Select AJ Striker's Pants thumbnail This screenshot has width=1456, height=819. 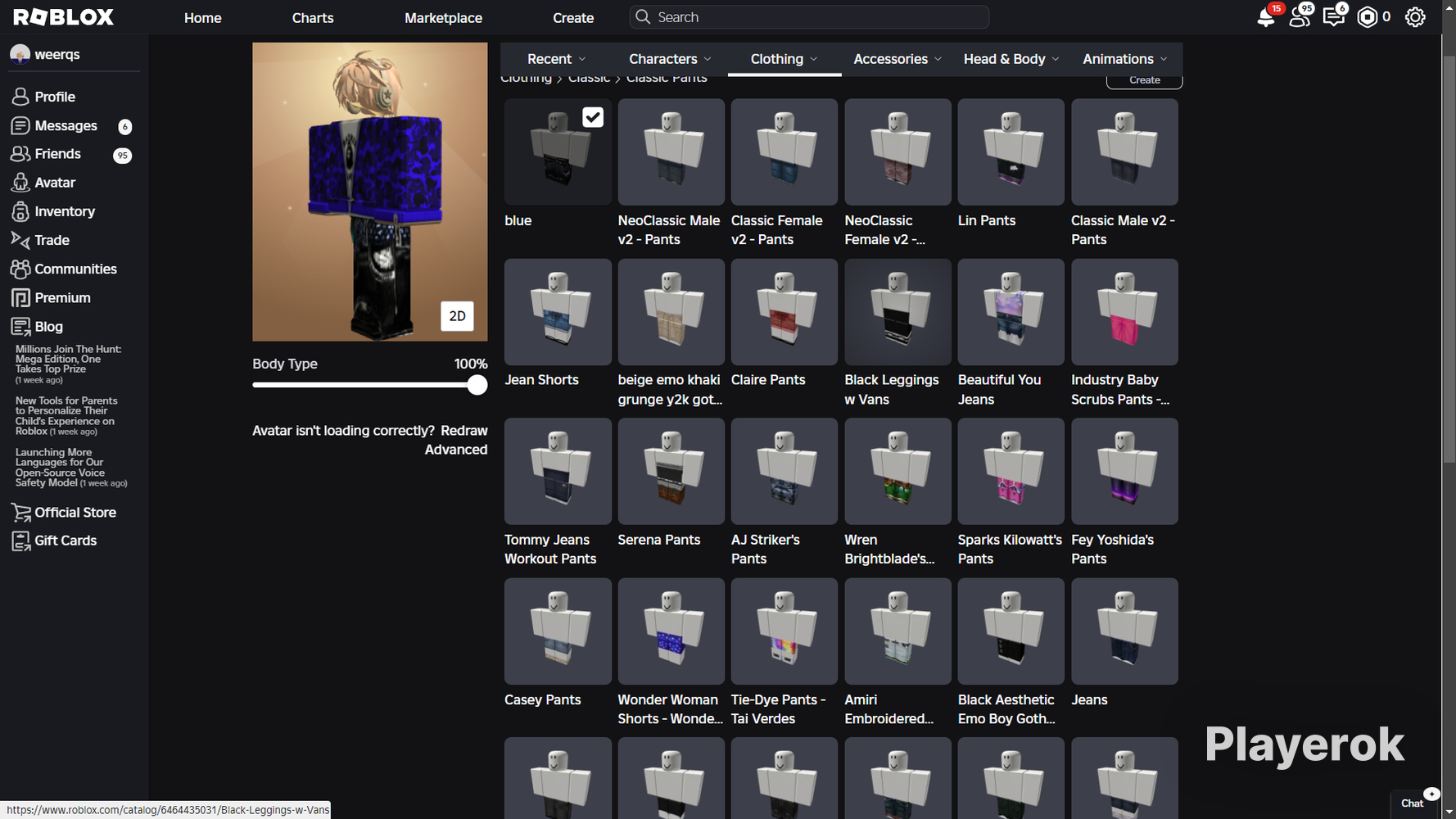point(784,472)
